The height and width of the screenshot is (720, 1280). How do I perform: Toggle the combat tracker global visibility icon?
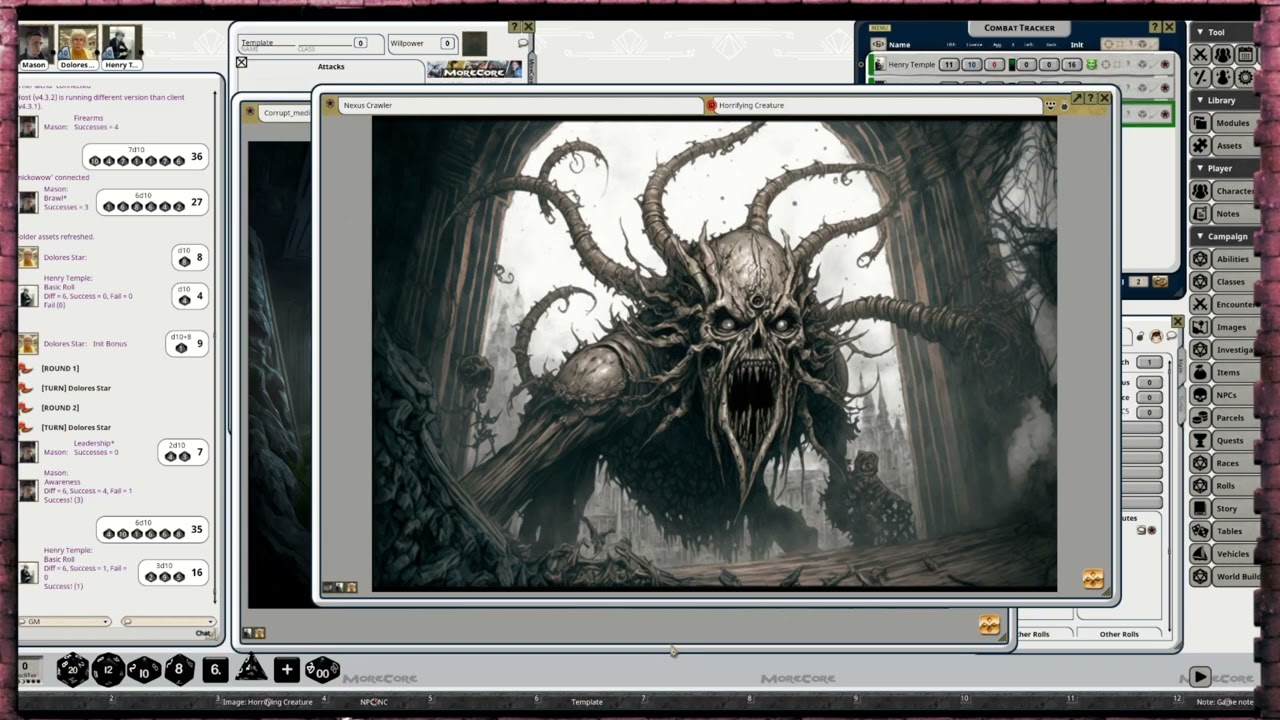coord(878,44)
